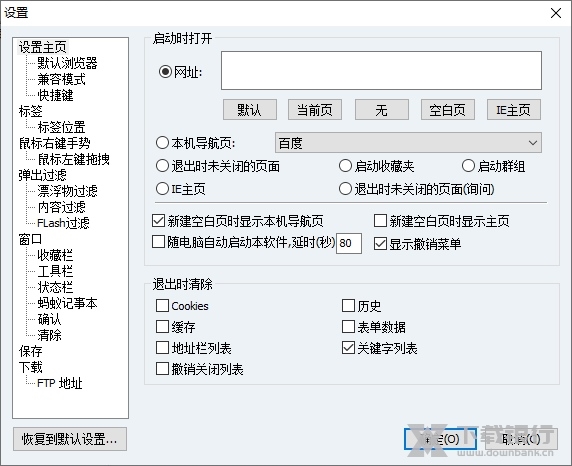Click the 当前页 button
This screenshot has width=572, height=466.
pyautogui.click(x=315, y=109)
